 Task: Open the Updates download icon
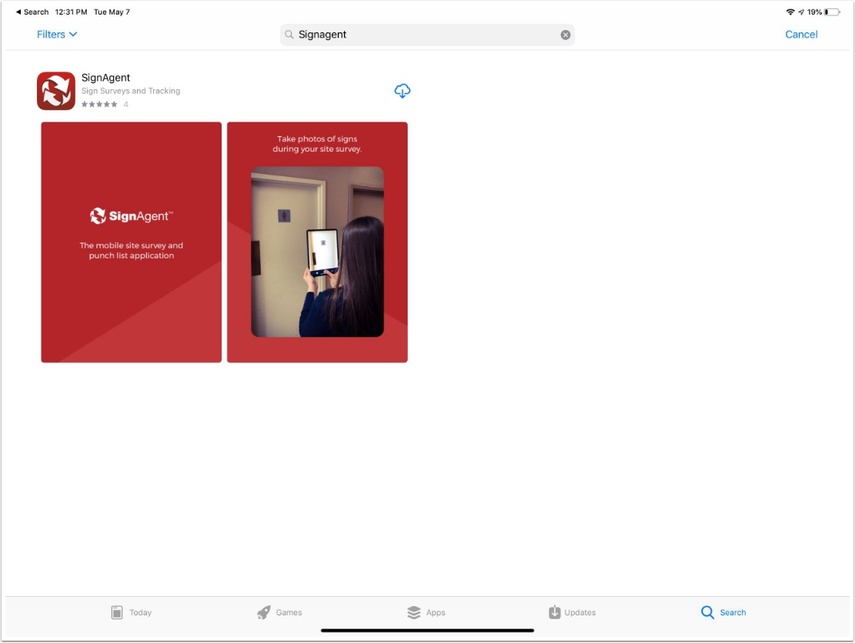coord(555,611)
